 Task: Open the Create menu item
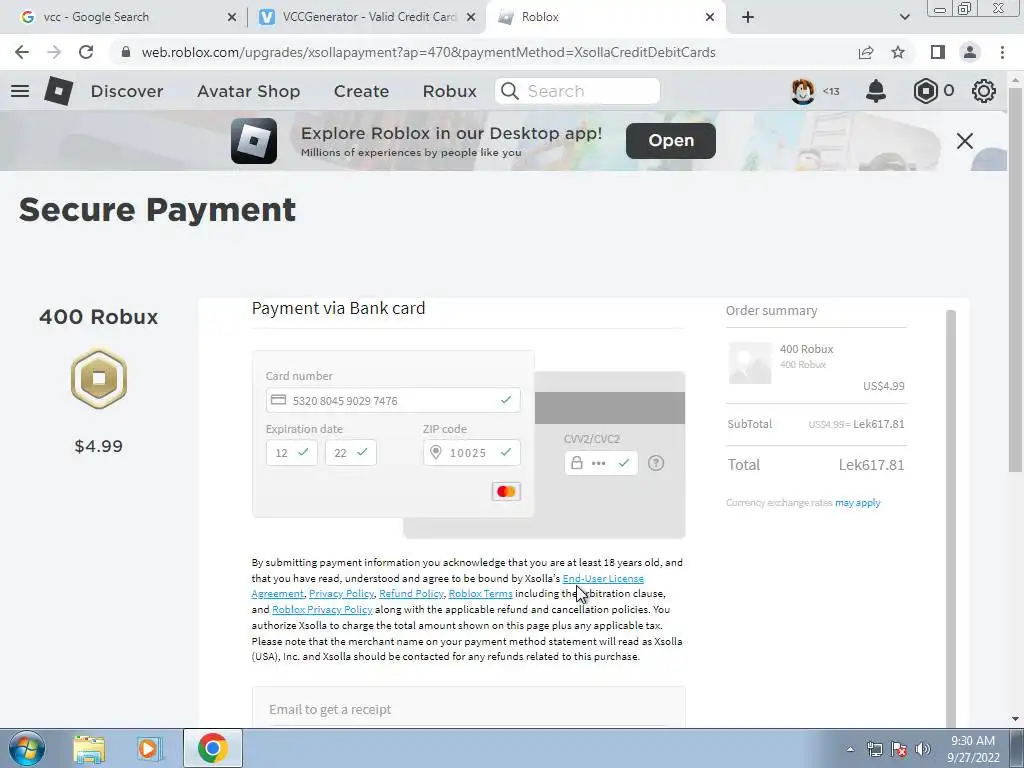361,91
